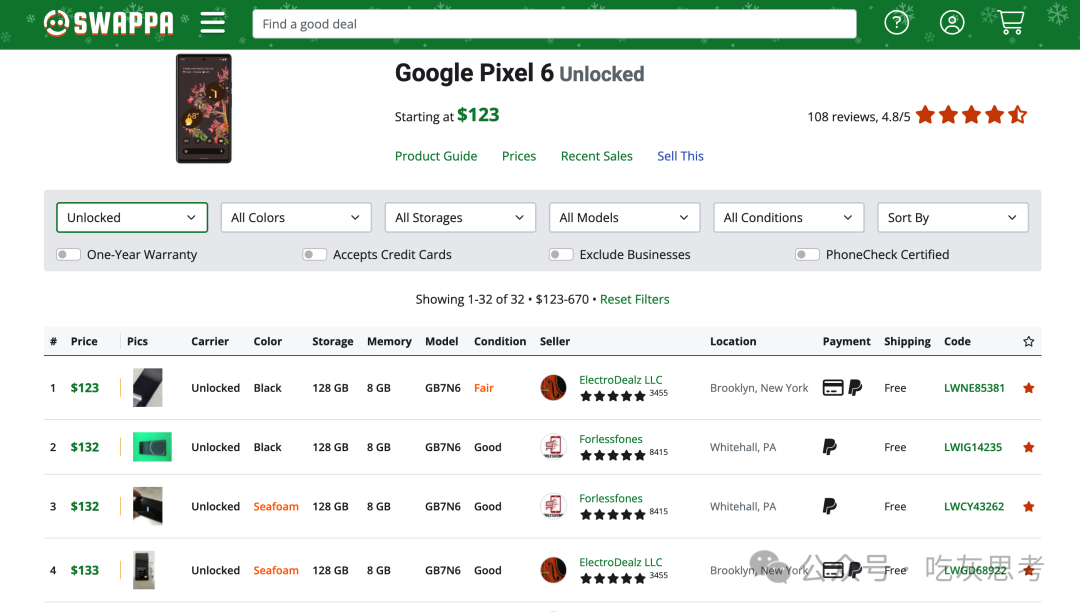This screenshot has width=1080, height=612.
Task: Open the shopping cart icon
Action: tap(1010, 23)
